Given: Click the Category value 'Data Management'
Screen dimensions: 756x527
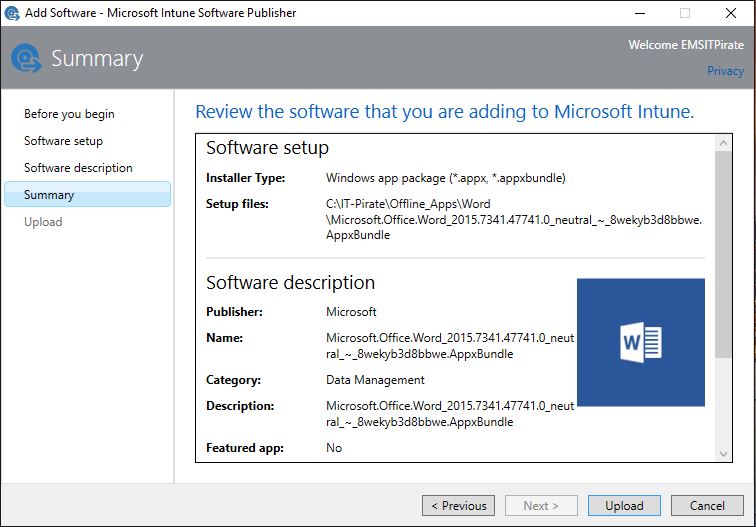Looking at the screenshot, I should 375,380.
